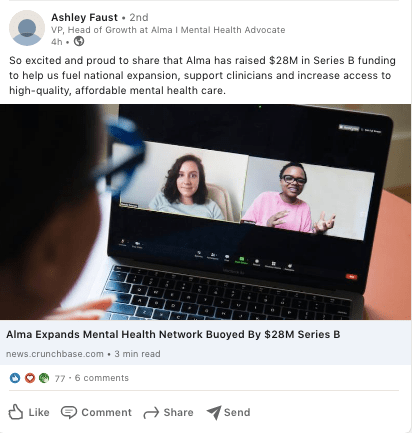Click the thumbs-up Like icon
412x433 pixels.
point(16,412)
